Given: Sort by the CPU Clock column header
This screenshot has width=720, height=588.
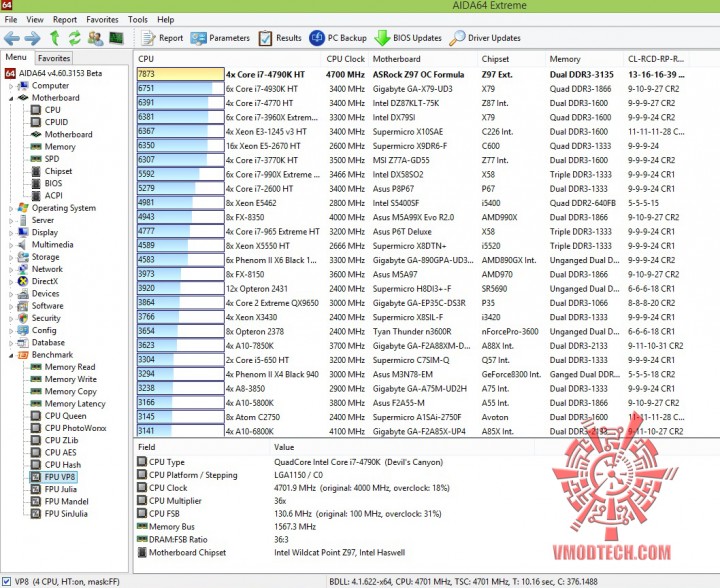Looking at the screenshot, I should (345, 59).
